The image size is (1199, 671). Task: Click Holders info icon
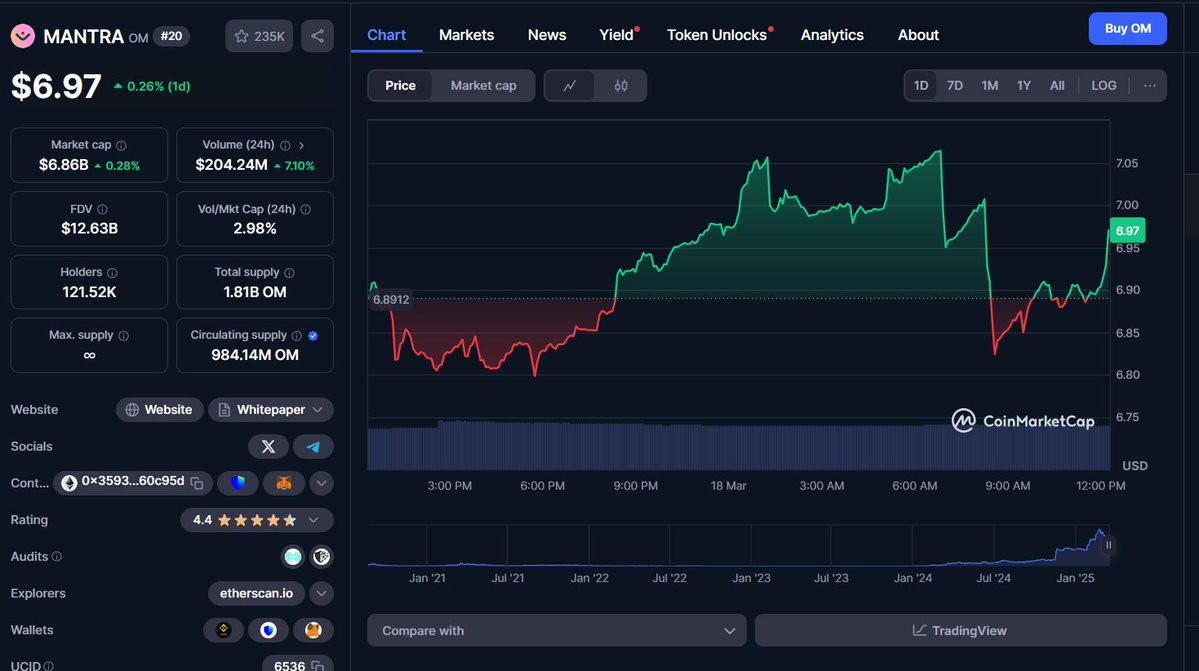coord(112,273)
